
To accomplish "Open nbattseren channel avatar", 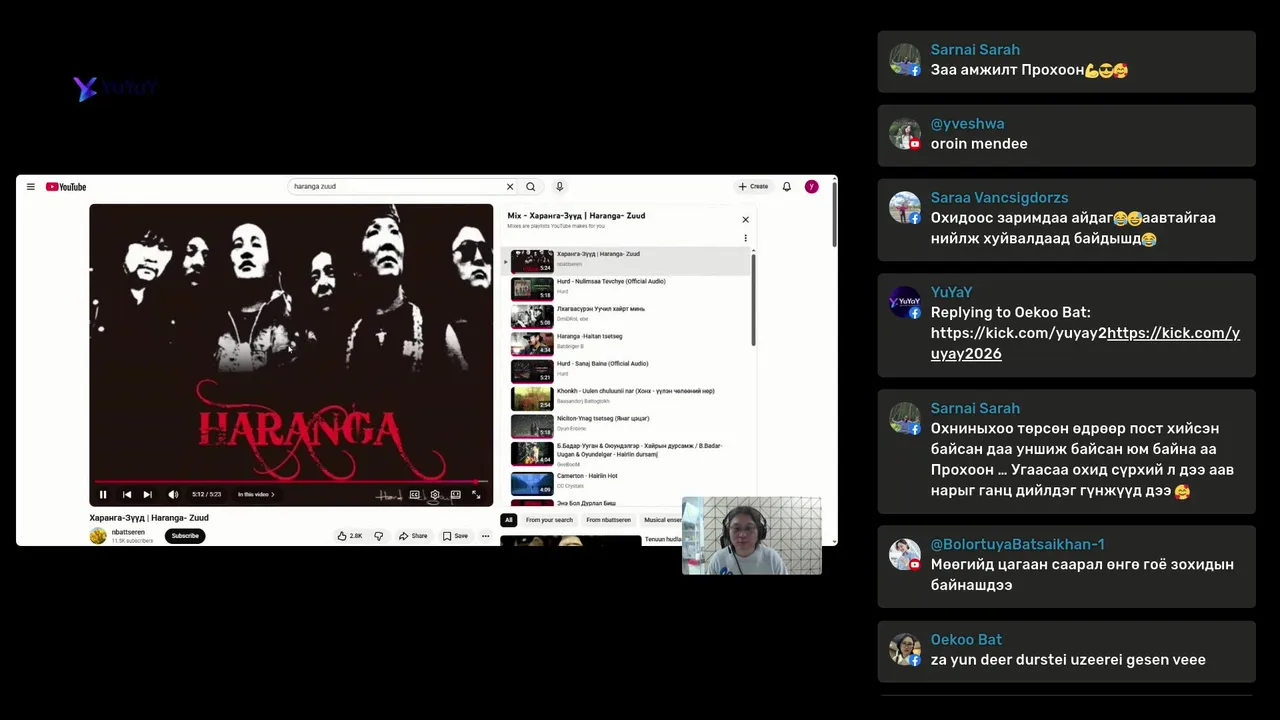I will [x=98, y=536].
